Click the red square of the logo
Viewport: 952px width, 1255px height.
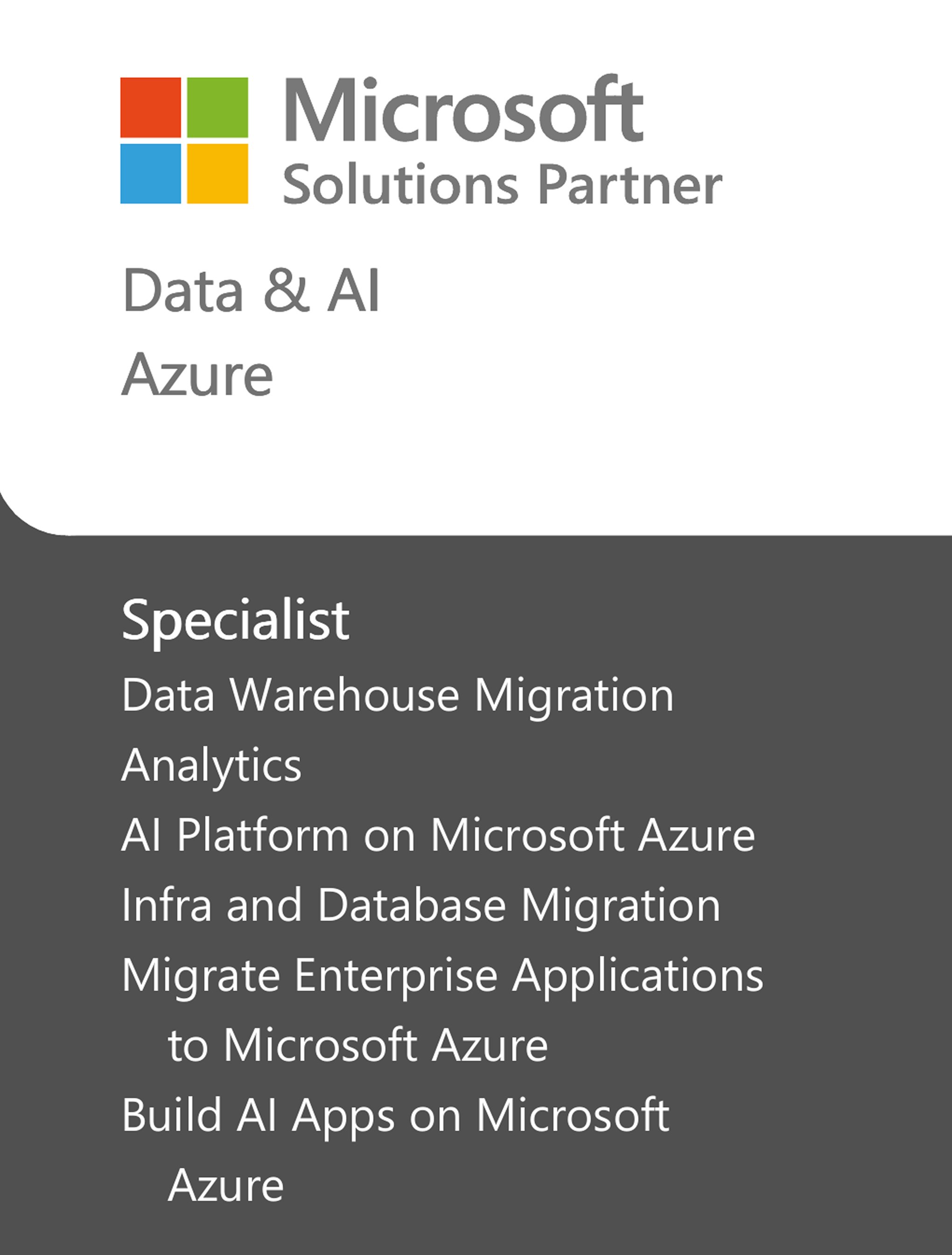pos(151,107)
